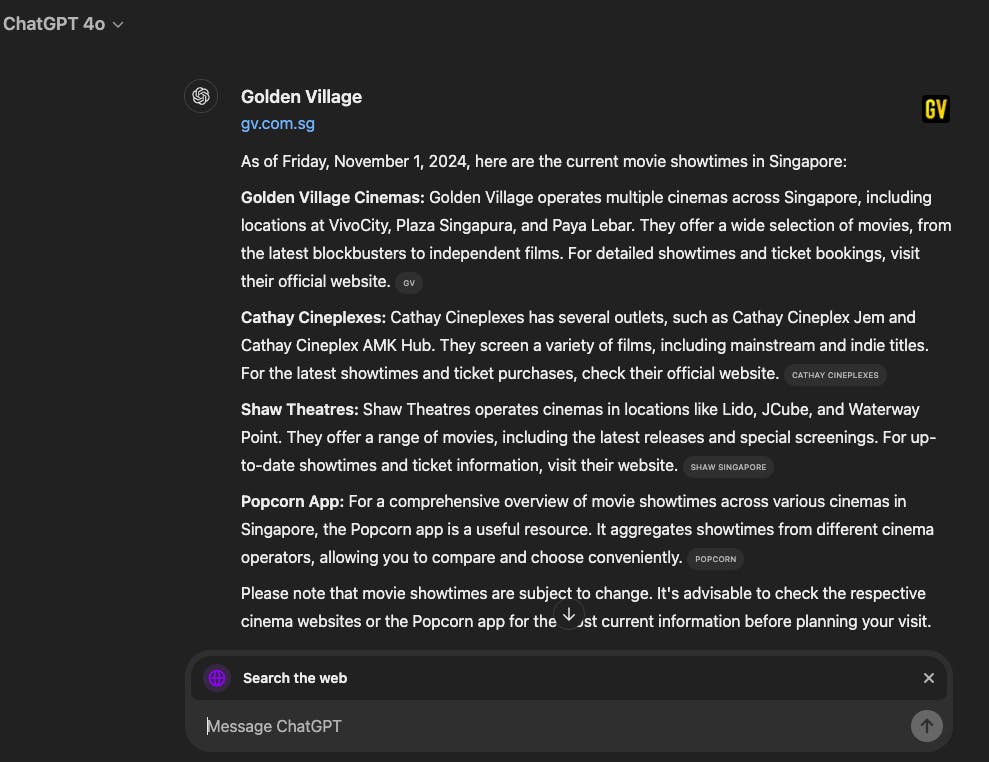The image size is (989, 762).
Task: Open the CATHAY CINEPLEXES source citation chip
Action: 835,375
